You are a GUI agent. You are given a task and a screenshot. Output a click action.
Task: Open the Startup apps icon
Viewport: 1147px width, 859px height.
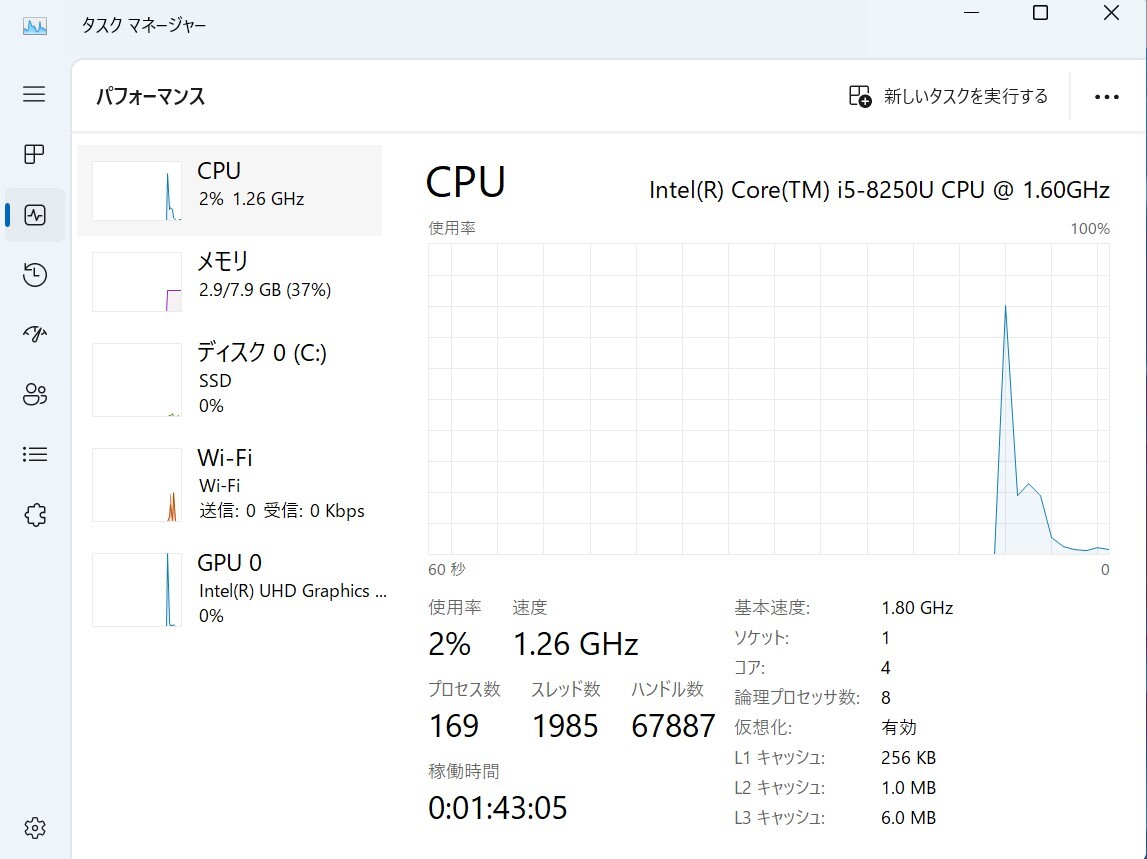pos(34,334)
